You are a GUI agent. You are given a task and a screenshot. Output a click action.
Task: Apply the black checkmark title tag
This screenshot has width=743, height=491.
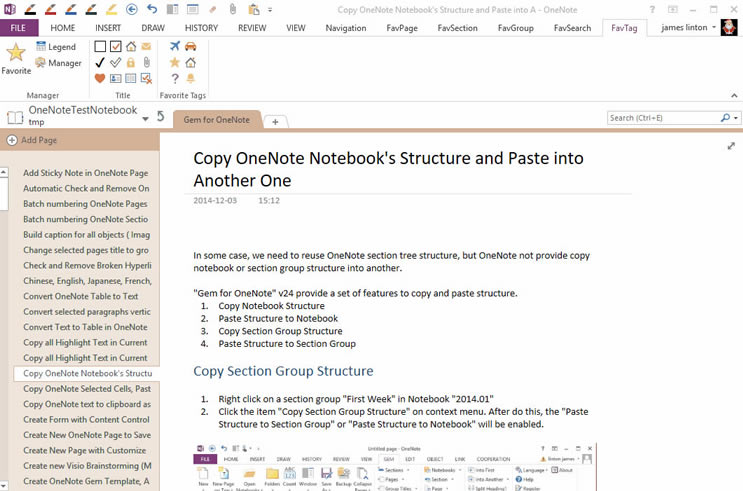(x=100, y=62)
